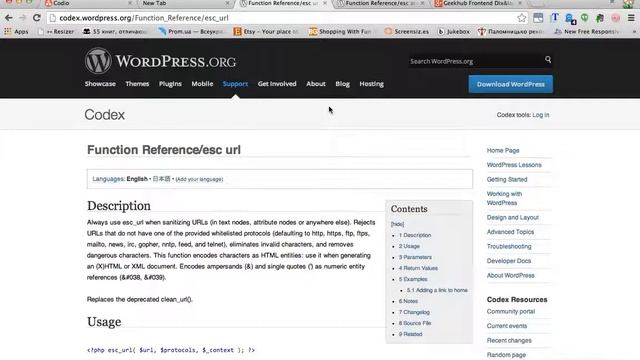Screen dimensions: 640x360
Task: Click the Codex heading
Action: coord(104,115)
